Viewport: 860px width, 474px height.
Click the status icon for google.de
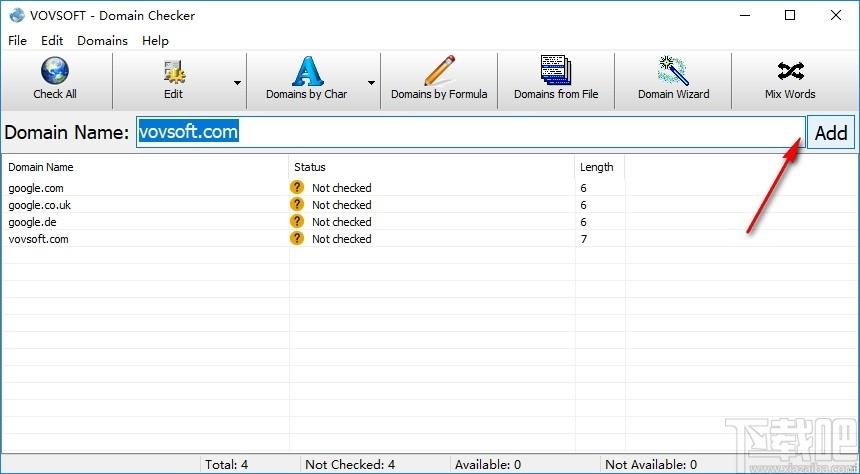297,222
